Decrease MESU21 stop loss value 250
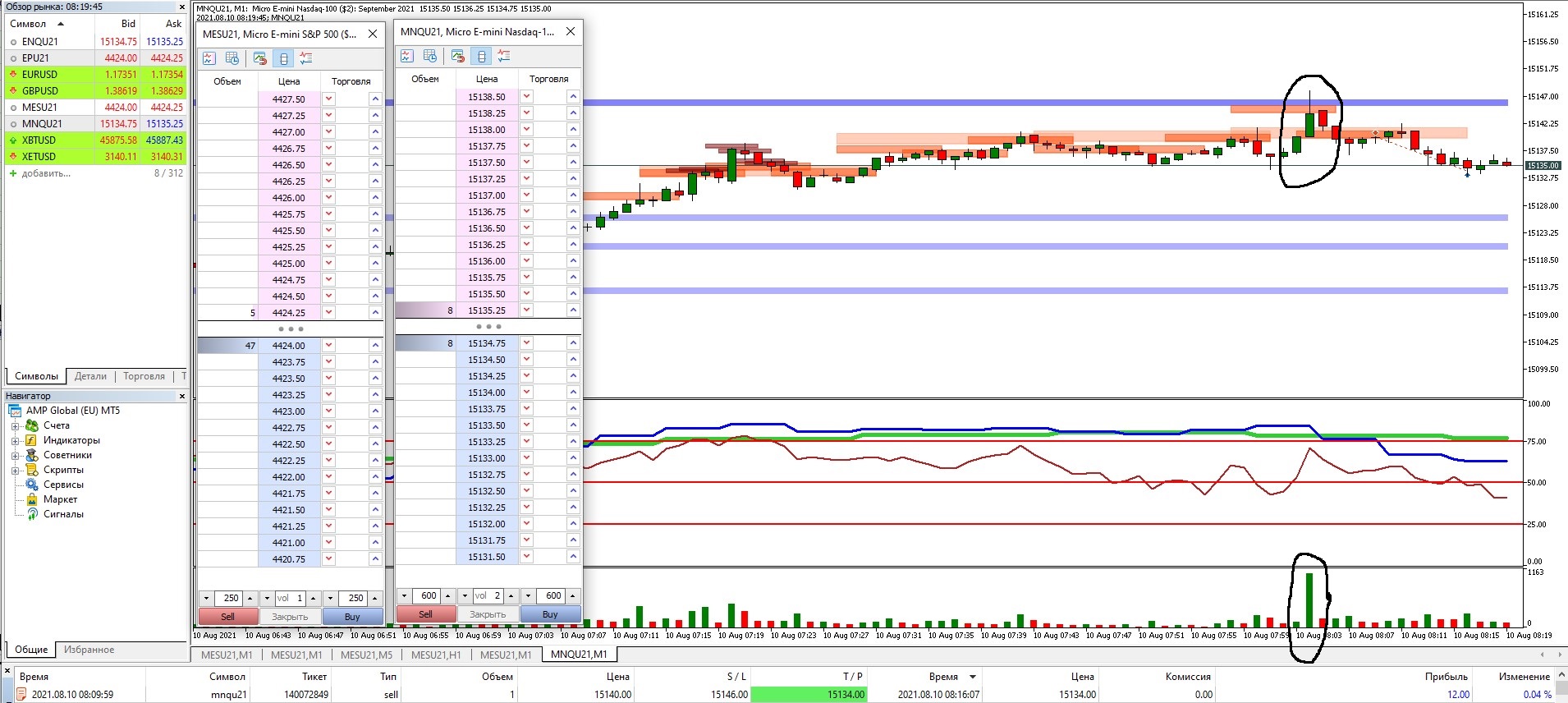 tap(206, 598)
